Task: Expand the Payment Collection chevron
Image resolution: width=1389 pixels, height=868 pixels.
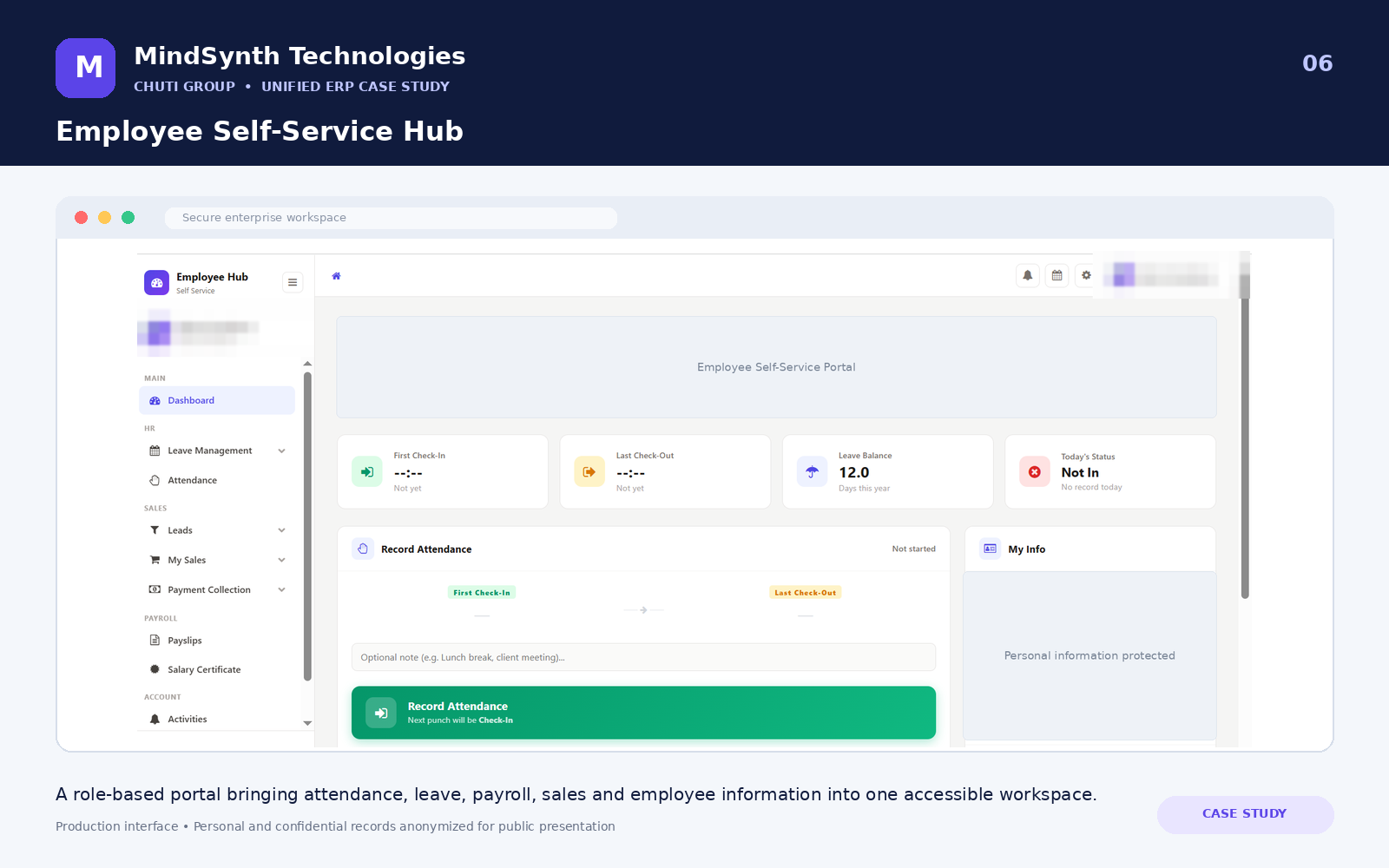Action: (281, 590)
